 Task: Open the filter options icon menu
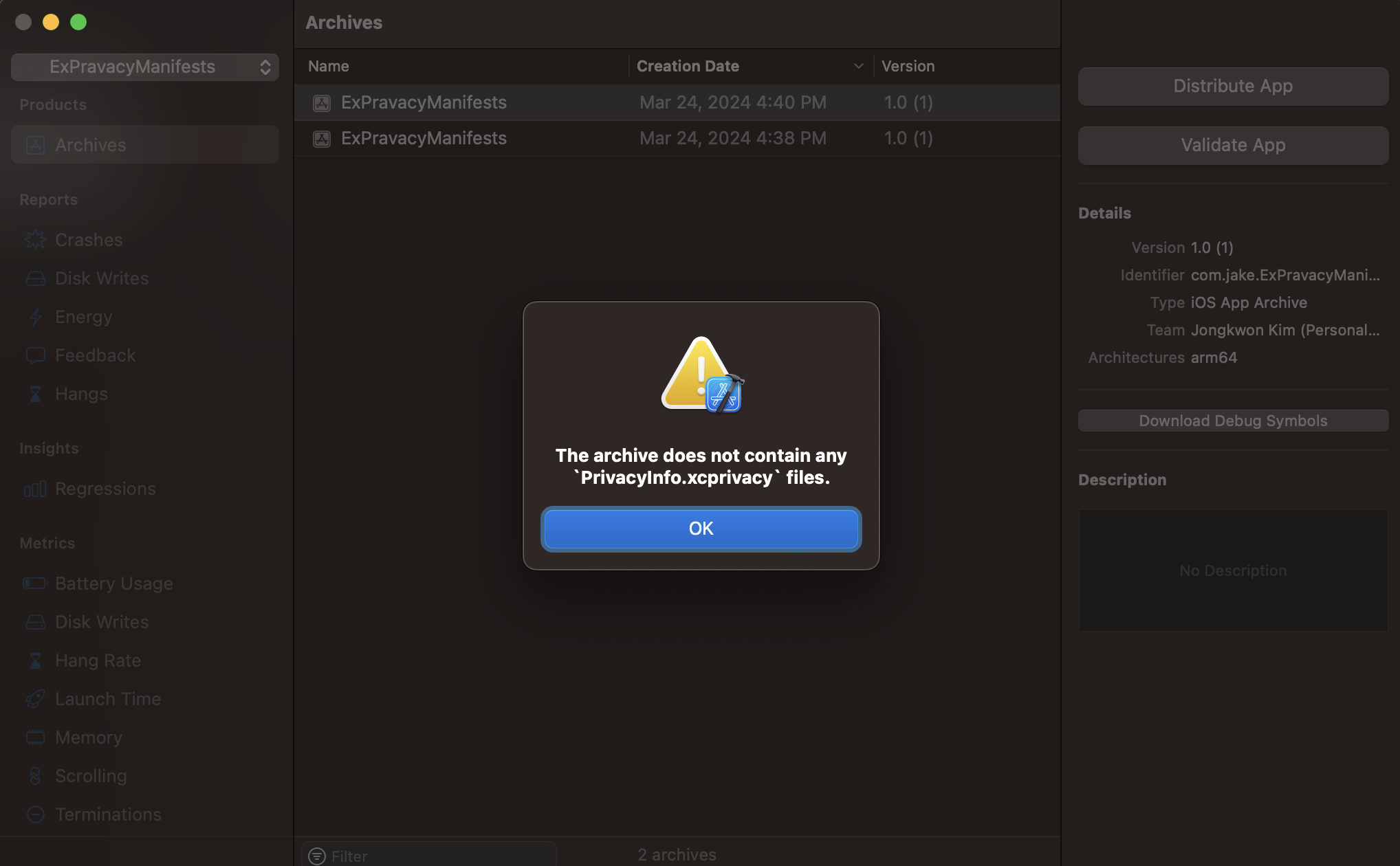317,856
